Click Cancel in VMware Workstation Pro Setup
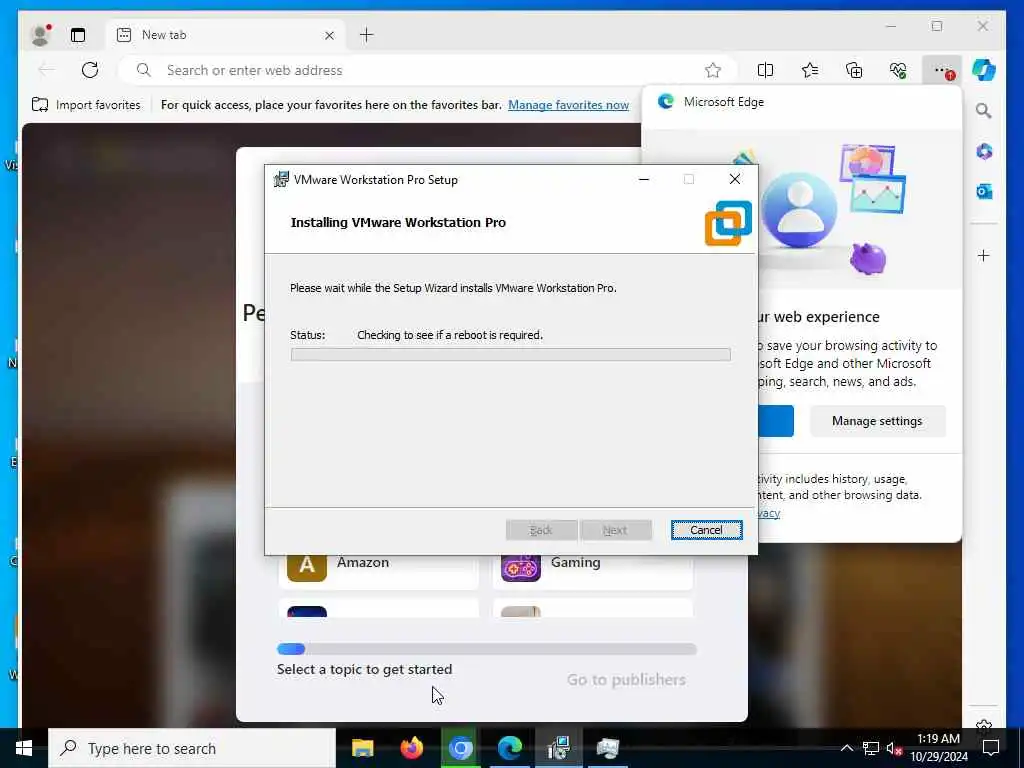This screenshot has height=768, width=1024. coord(706,530)
